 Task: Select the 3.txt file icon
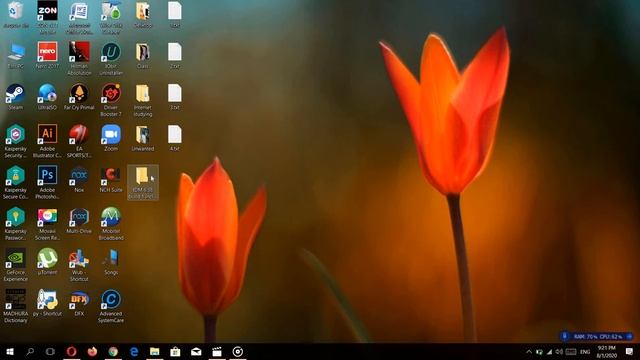pyautogui.click(x=175, y=97)
